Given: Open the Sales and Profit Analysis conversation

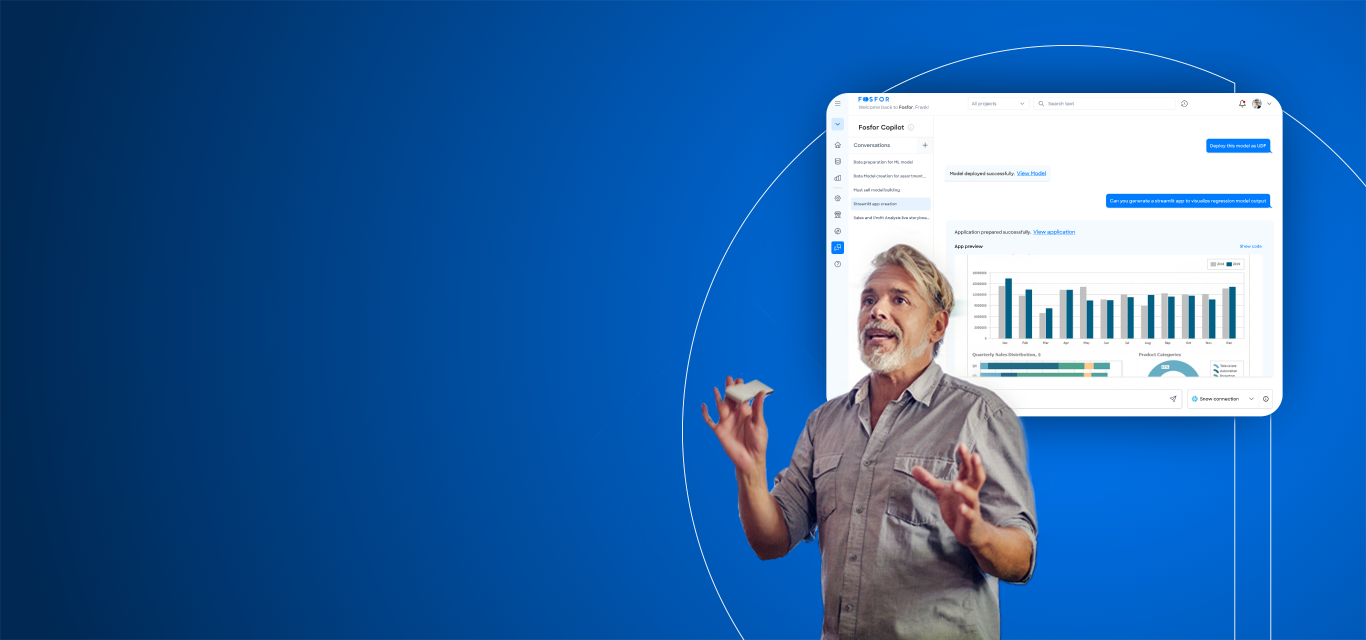Looking at the screenshot, I should (890, 217).
